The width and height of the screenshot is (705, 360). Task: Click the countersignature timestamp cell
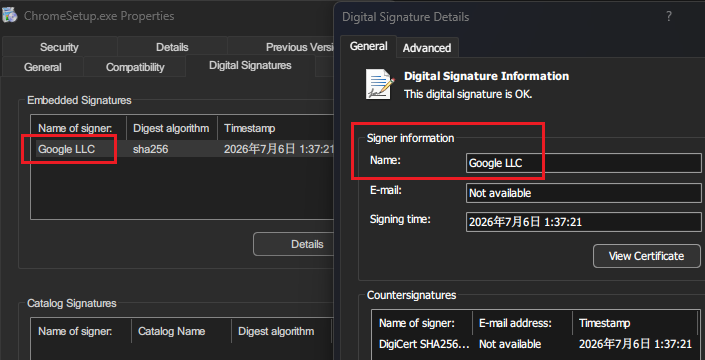point(635,344)
